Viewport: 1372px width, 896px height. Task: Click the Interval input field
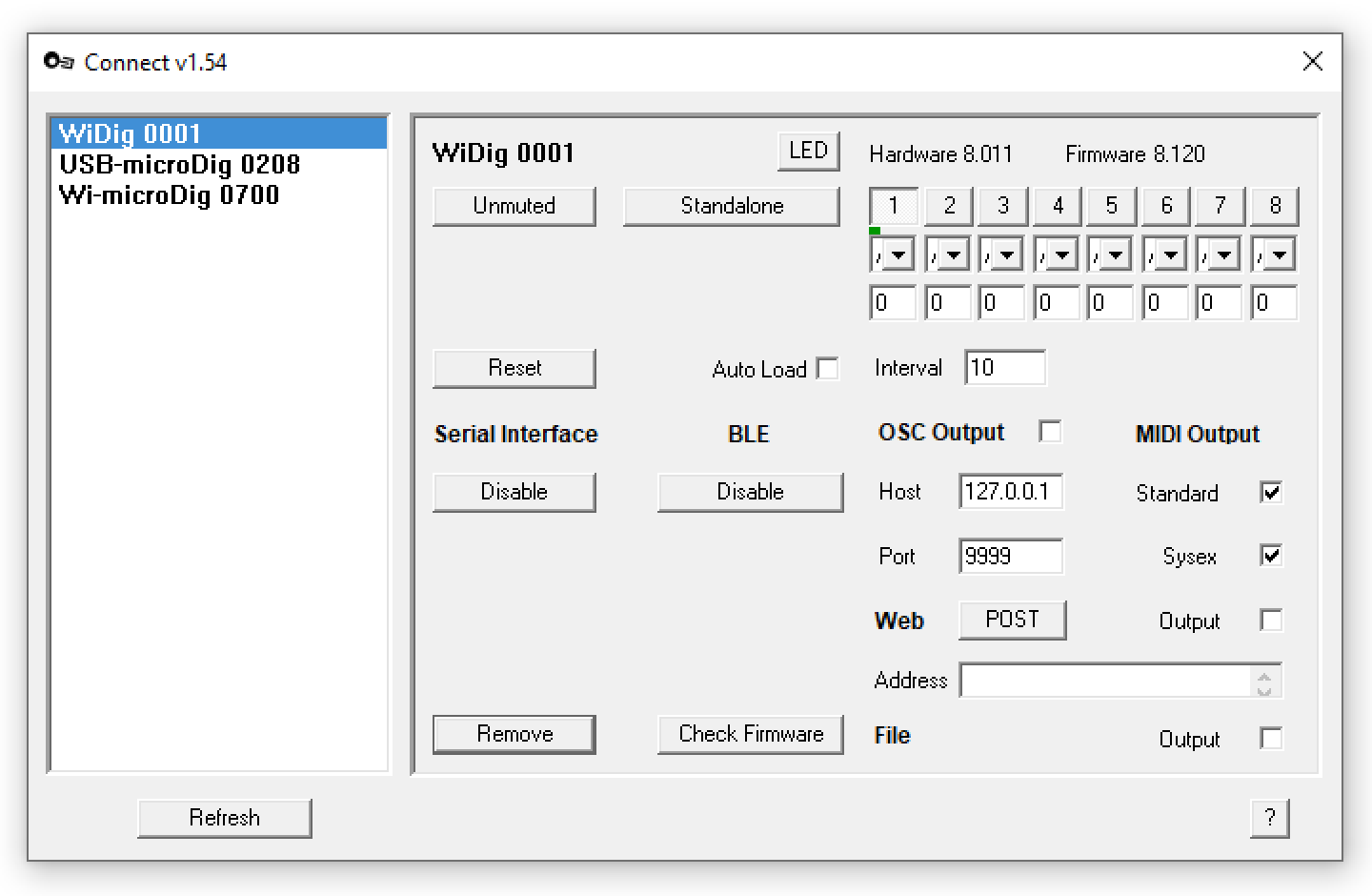[x=1005, y=368]
